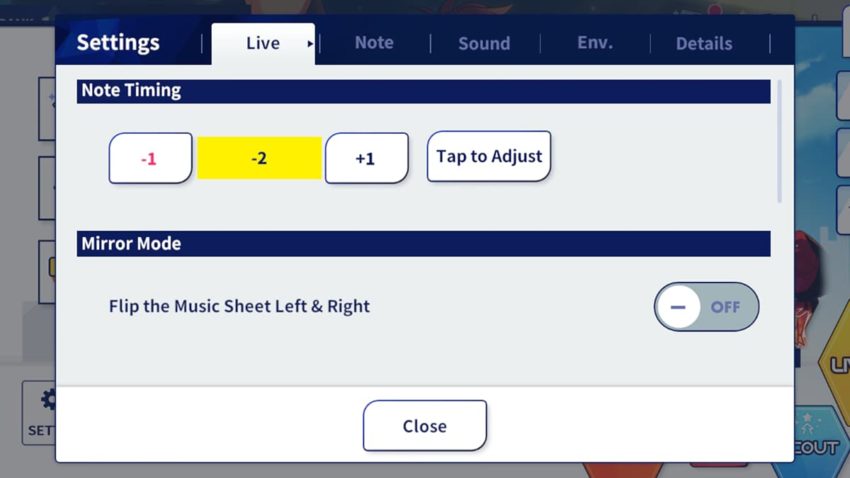850x478 pixels.
Task: Decrease note timing with the -1 button
Action: [x=150, y=158]
